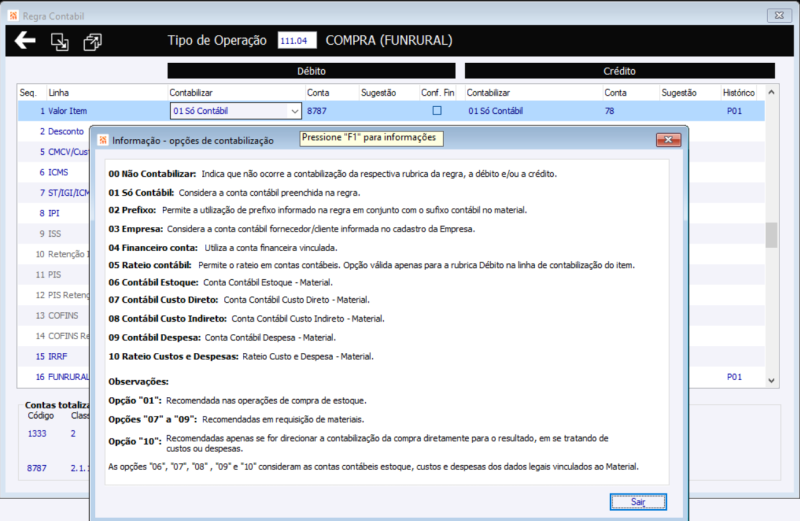
Task: Click the Observações heading
Action: 138,381
